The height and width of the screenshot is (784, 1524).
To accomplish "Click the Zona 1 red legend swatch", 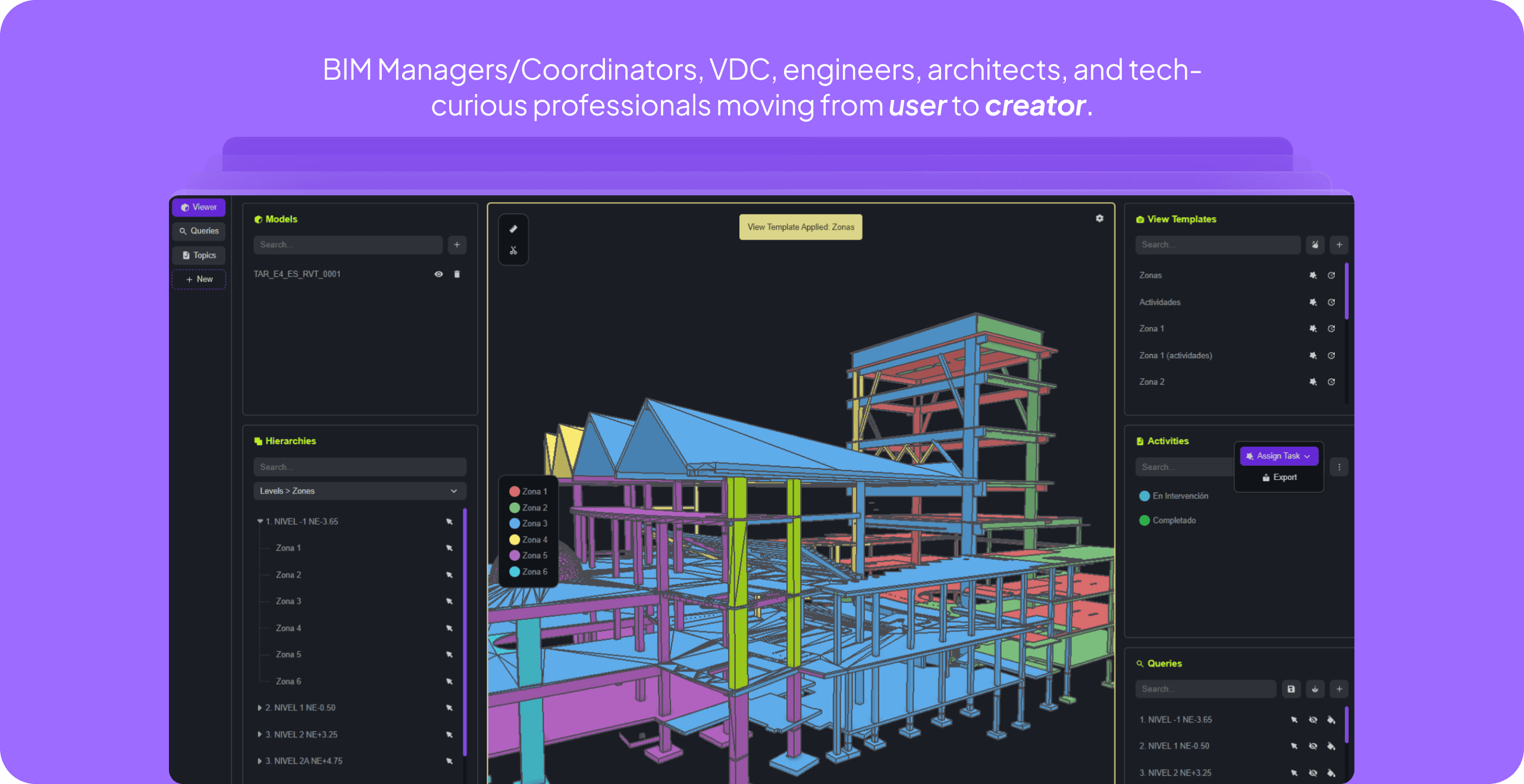I will click(x=515, y=491).
